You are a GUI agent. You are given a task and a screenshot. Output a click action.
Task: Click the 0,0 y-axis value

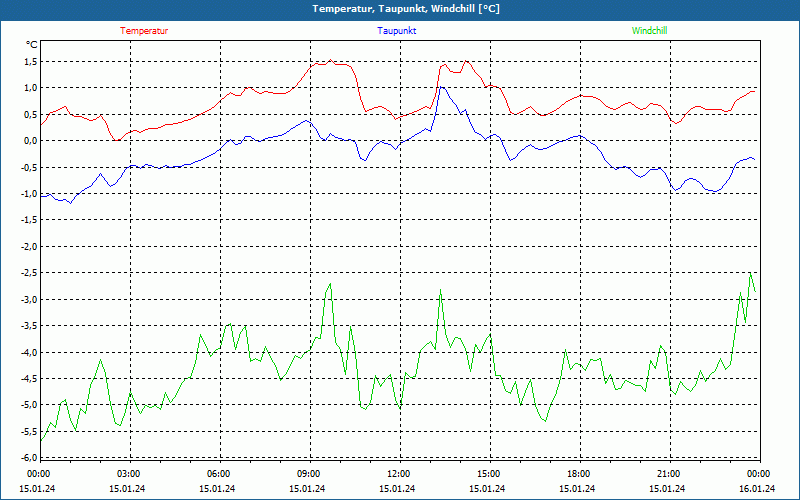(31, 141)
